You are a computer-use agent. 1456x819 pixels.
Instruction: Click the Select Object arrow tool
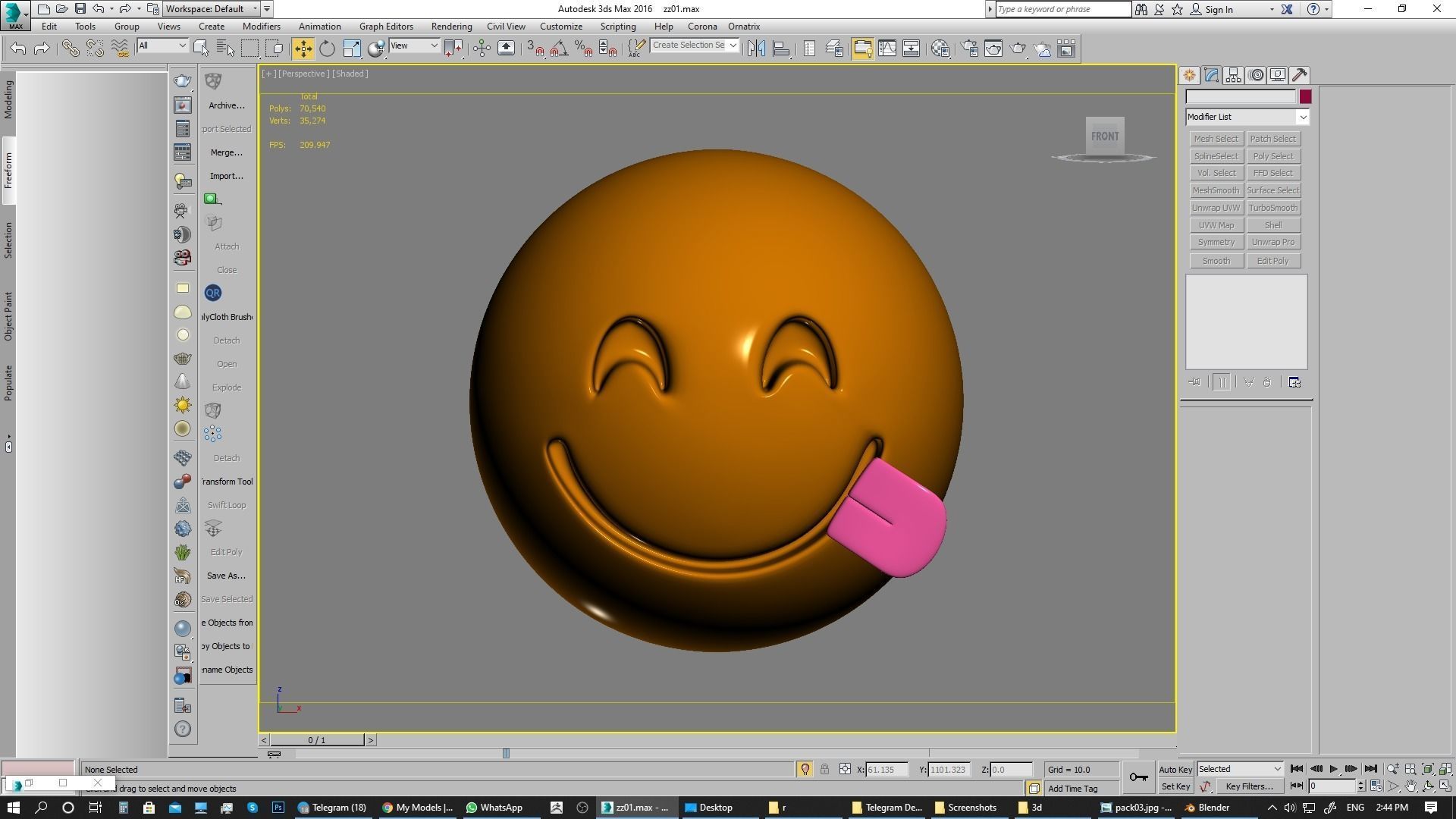tap(201, 49)
